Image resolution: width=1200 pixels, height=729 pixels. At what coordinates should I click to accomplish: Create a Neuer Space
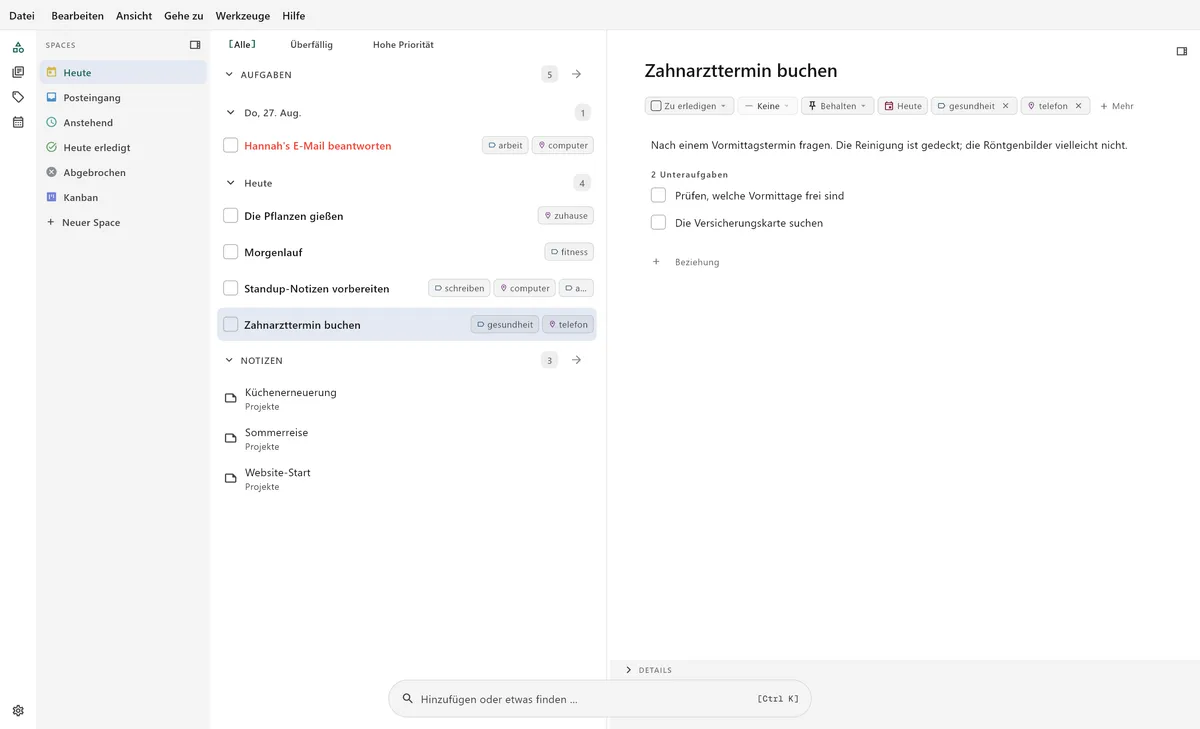[x=123, y=222]
